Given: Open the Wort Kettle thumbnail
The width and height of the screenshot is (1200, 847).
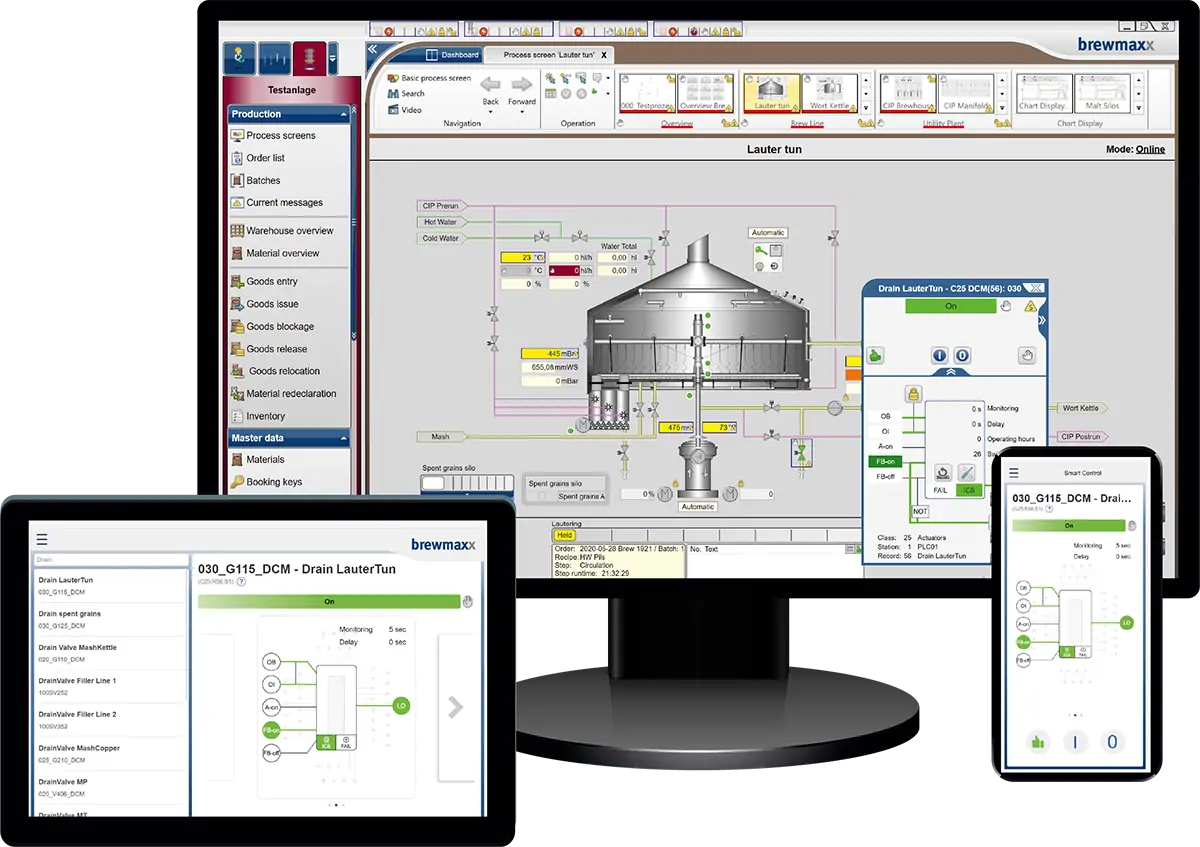Looking at the screenshot, I should tap(829, 93).
